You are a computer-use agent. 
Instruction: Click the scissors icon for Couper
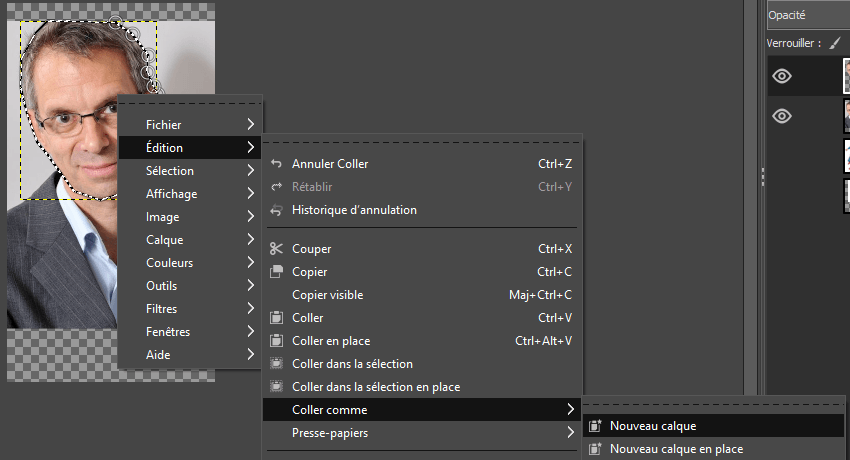pyautogui.click(x=276, y=249)
